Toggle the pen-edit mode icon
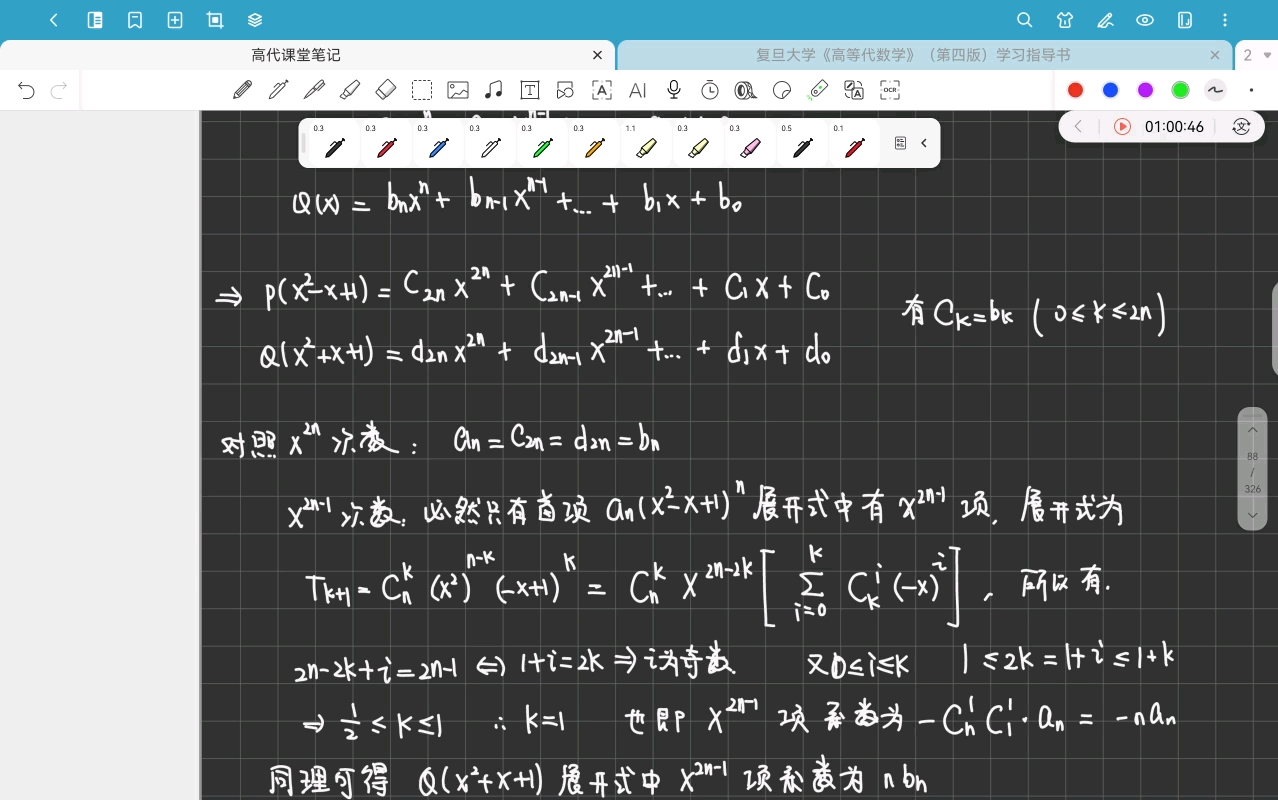Viewport: 1278px width, 800px height. (1105, 20)
